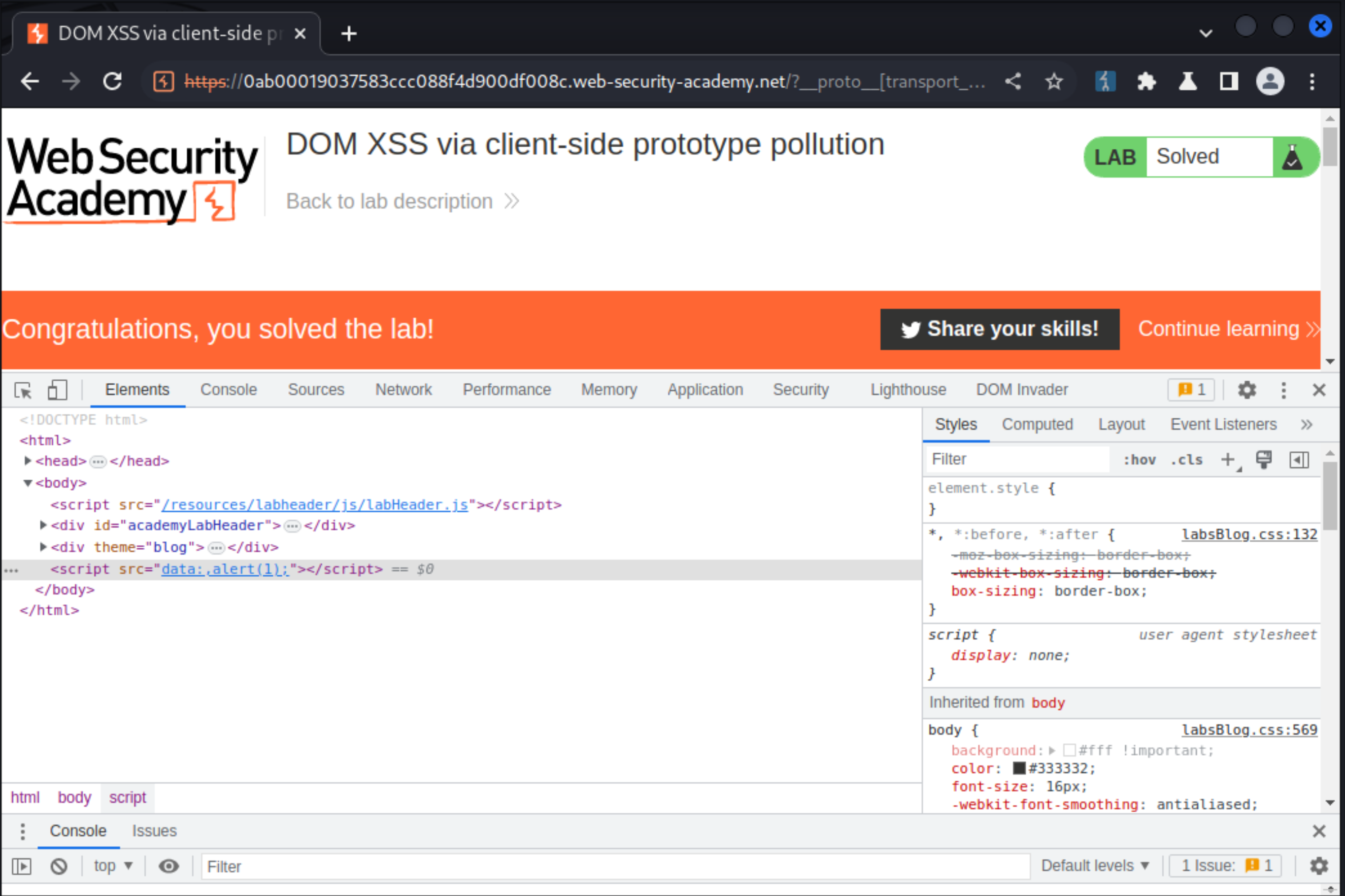Collapse the body element node
Screen dimensions: 1345x896
(28, 483)
